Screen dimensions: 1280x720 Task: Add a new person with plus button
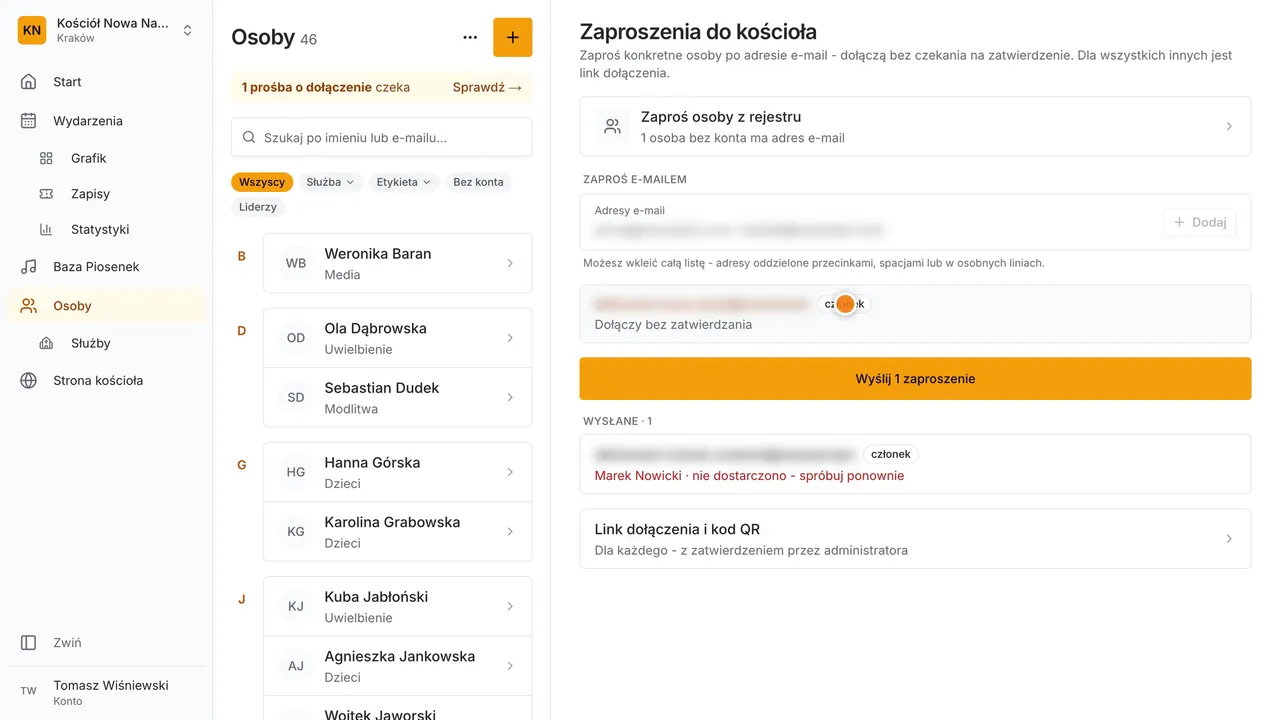pyautogui.click(x=513, y=38)
